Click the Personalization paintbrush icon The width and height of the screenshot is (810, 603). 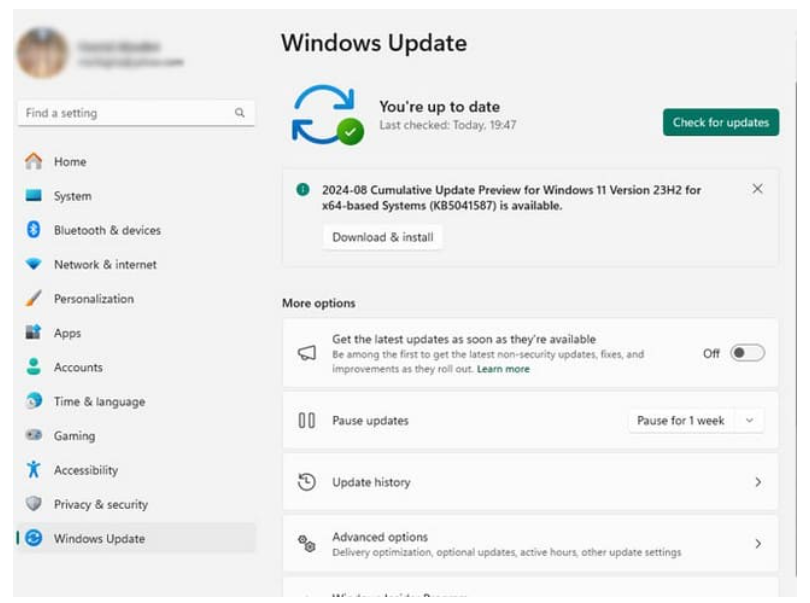tap(34, 298)
